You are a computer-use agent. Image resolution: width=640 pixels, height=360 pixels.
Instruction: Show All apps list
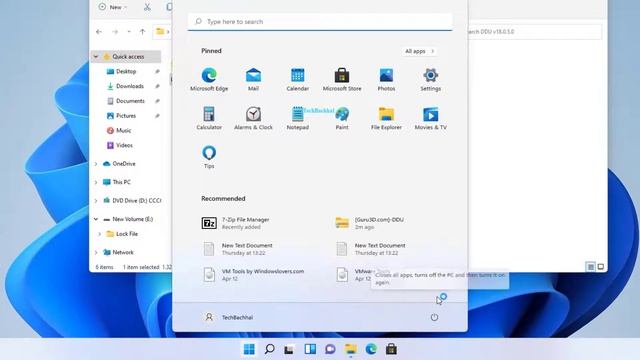click(x=419, y=51)
